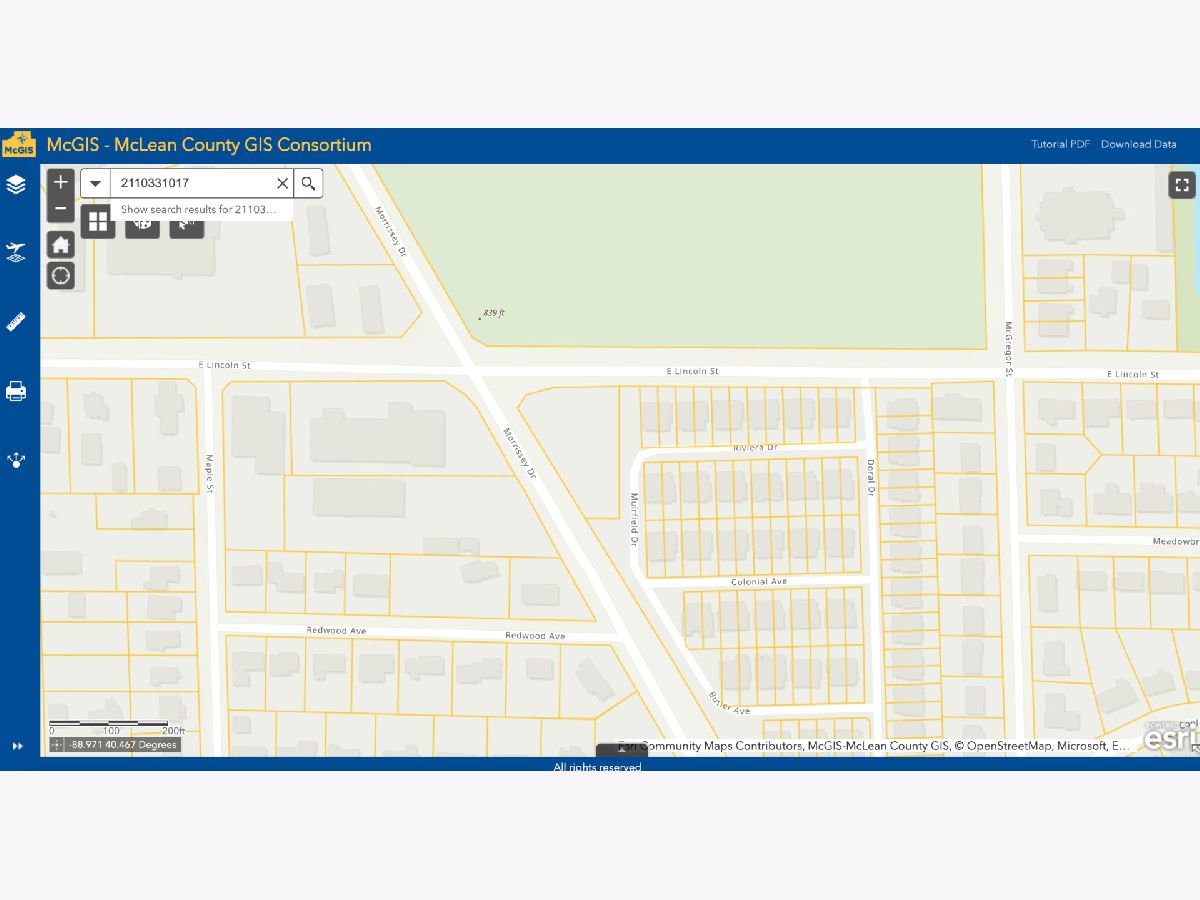Find my location on map

(61, 276)
